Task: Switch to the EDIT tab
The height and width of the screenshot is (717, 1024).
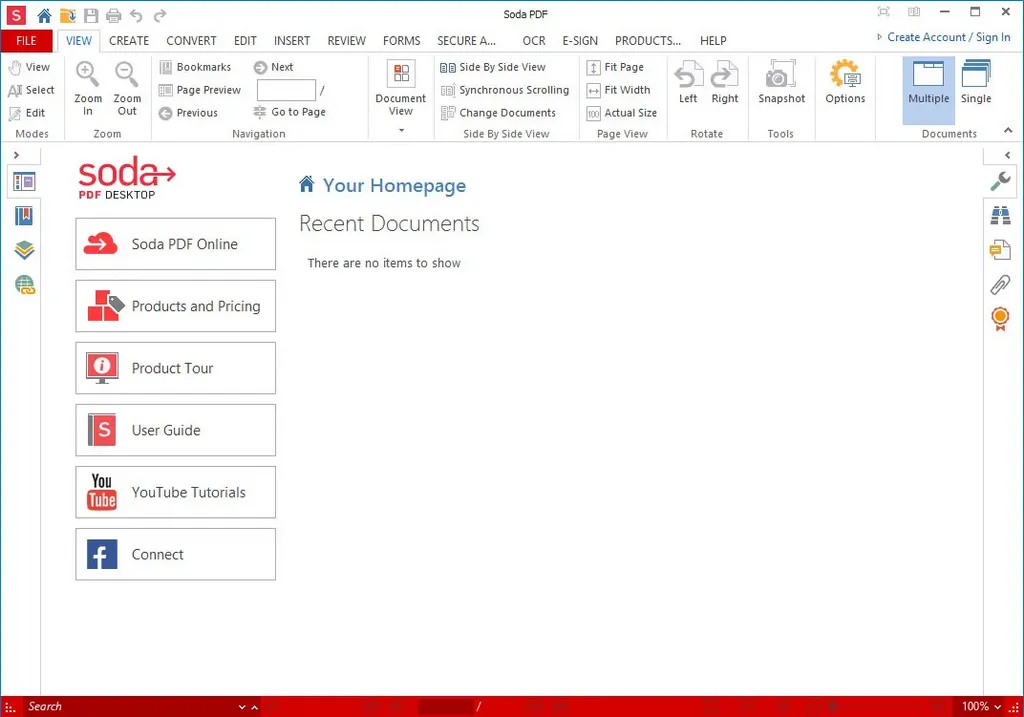Action: 245,40
